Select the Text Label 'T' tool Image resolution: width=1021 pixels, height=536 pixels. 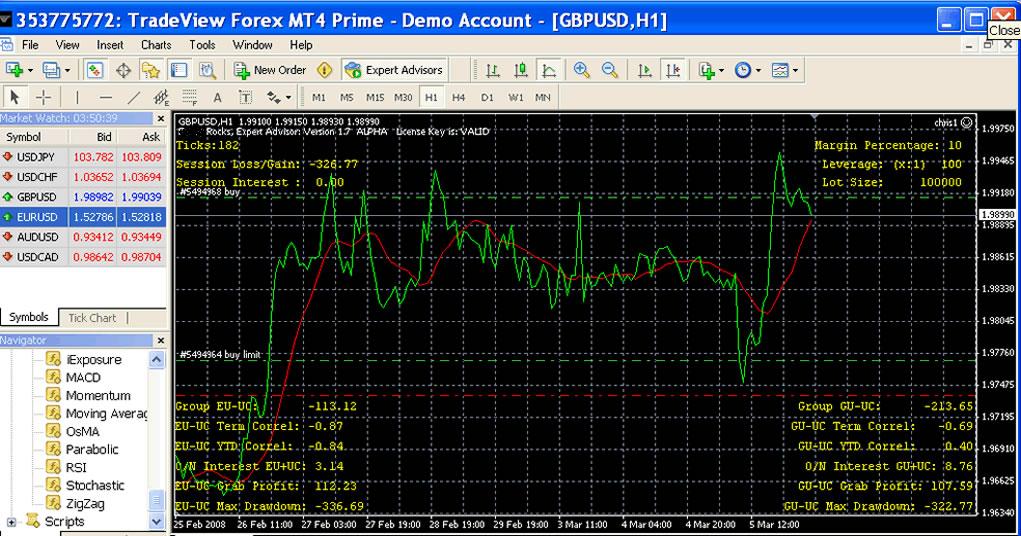coord(245,98)
